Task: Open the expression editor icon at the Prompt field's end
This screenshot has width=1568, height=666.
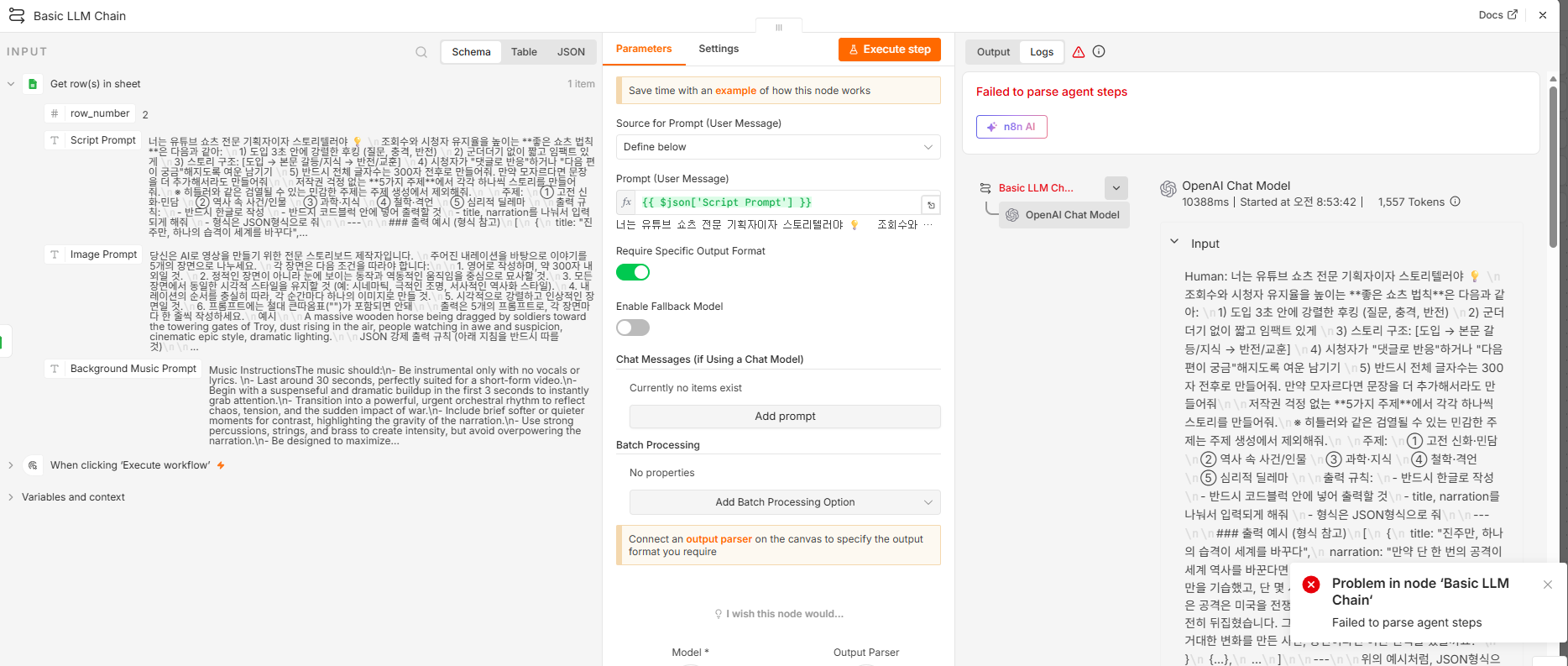Action: (931, 204)
